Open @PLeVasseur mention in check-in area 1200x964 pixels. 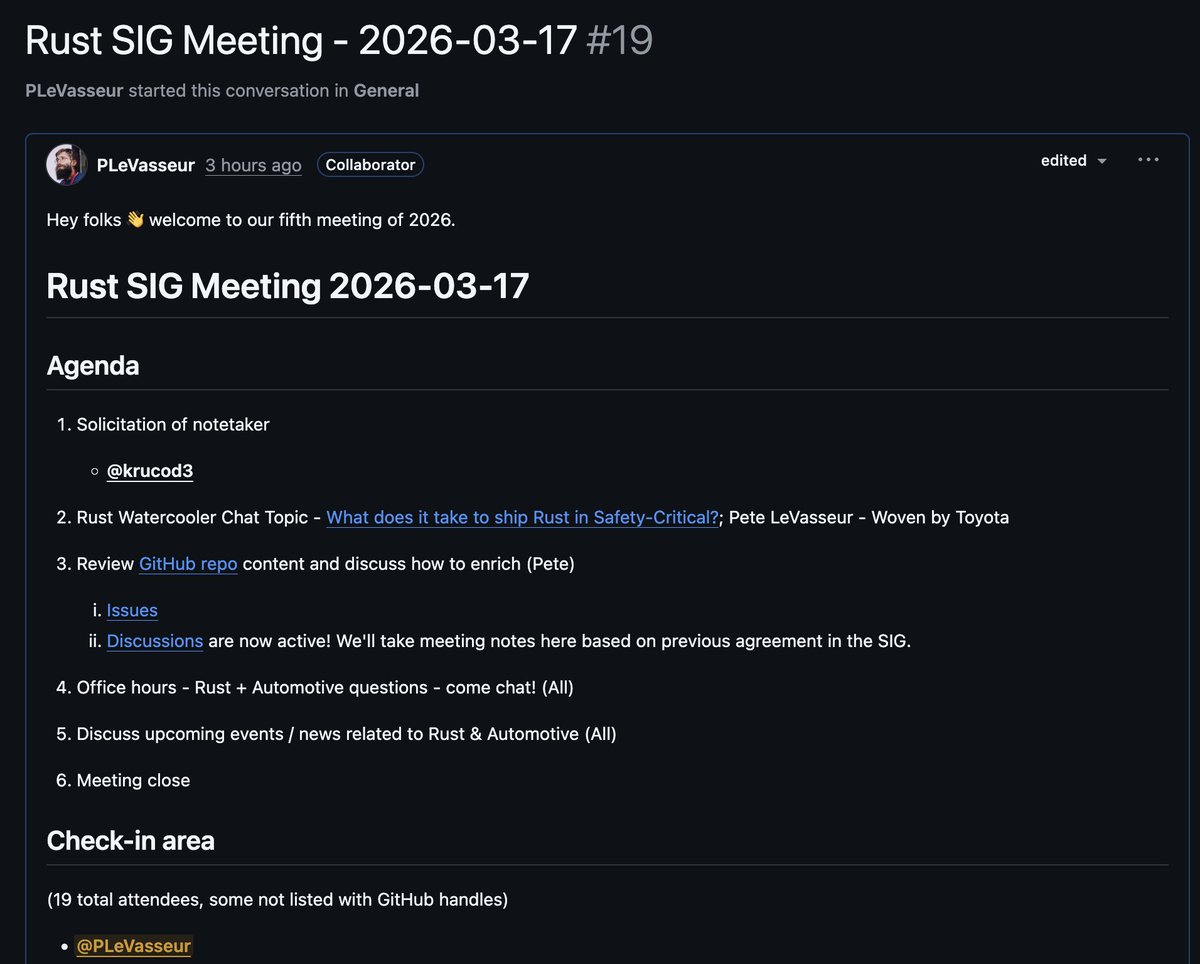[134, 946]
